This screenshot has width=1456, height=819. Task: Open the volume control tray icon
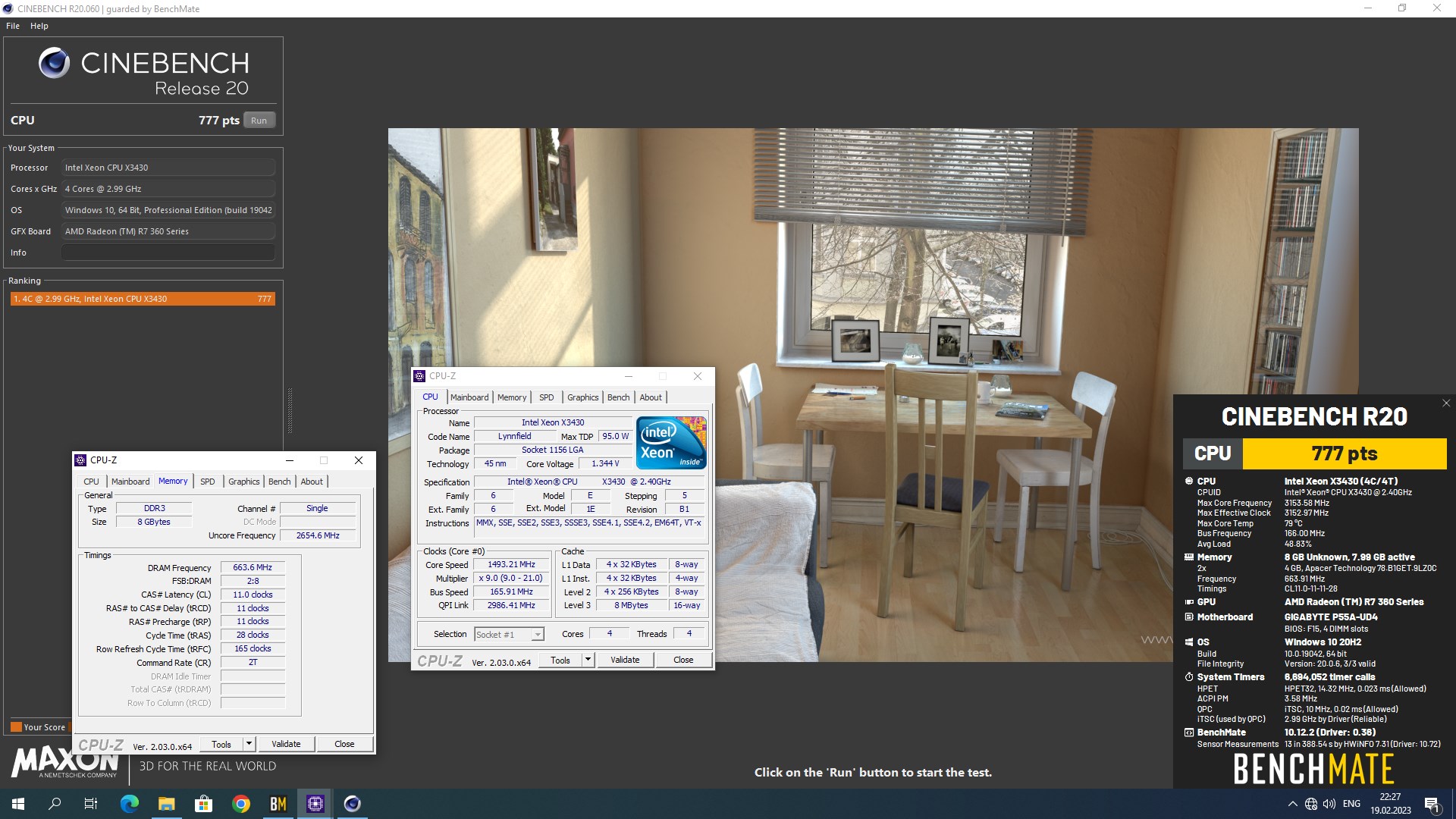(1329, 804)
